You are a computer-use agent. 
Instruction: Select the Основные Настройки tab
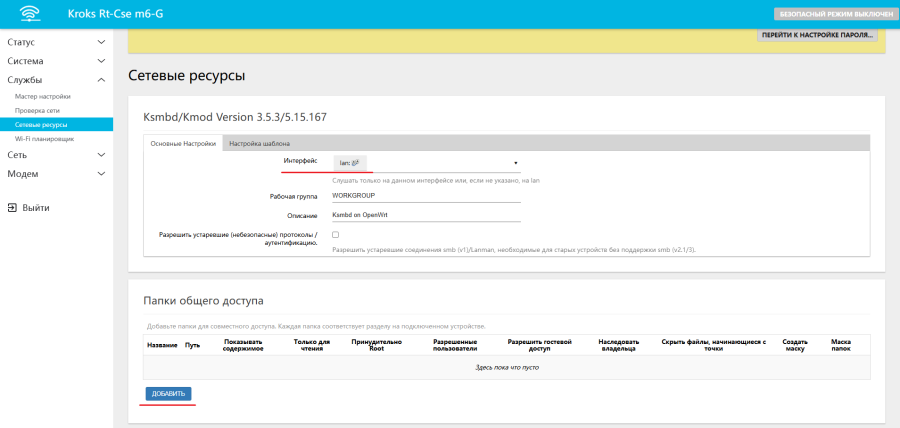coord(183,144)
